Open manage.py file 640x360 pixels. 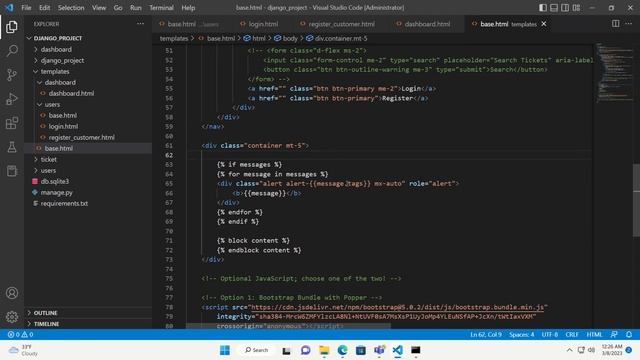tap(56, 192)
